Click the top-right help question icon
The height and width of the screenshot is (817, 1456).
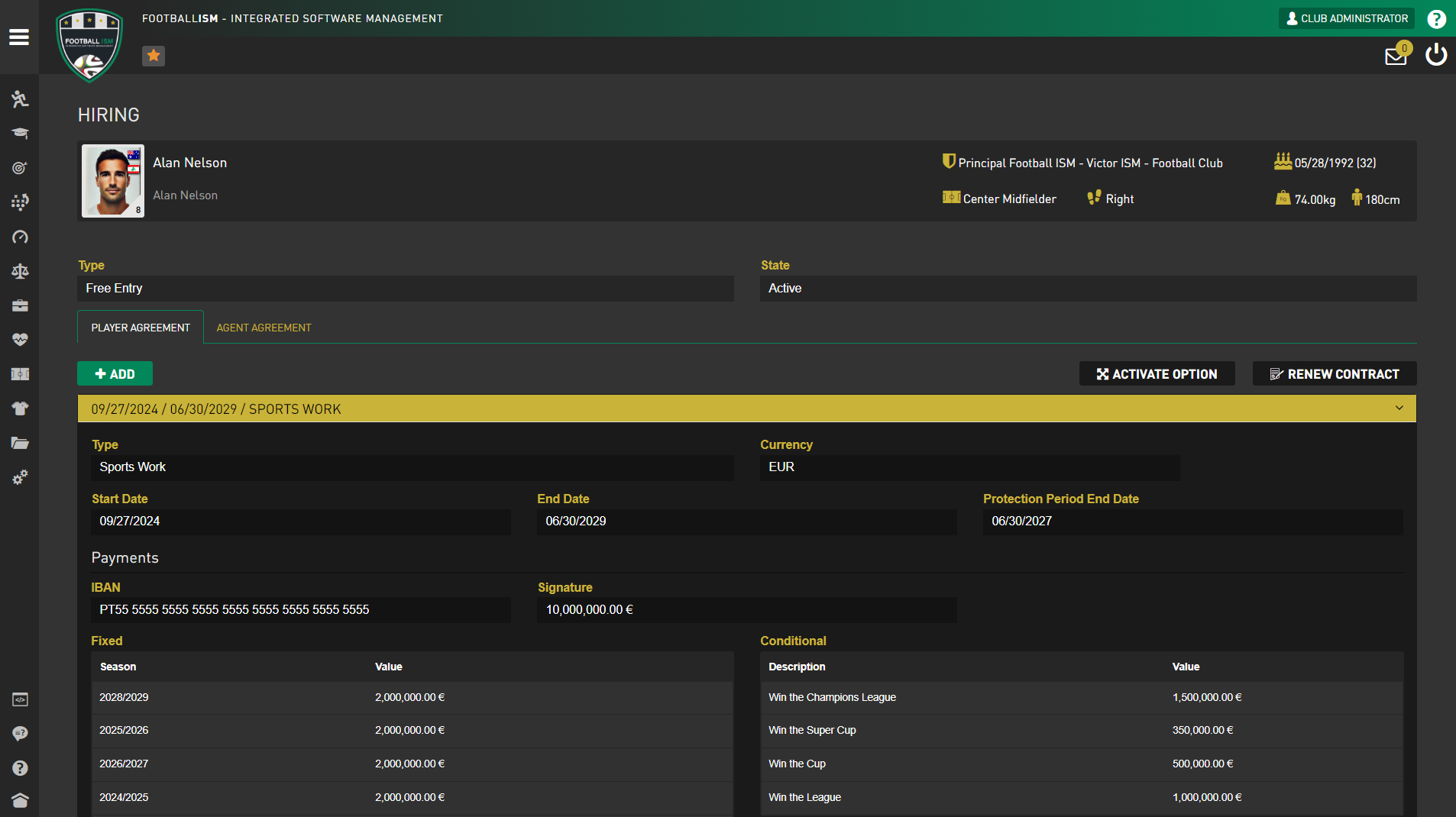pyautogui.click(x=1437, y=18)
